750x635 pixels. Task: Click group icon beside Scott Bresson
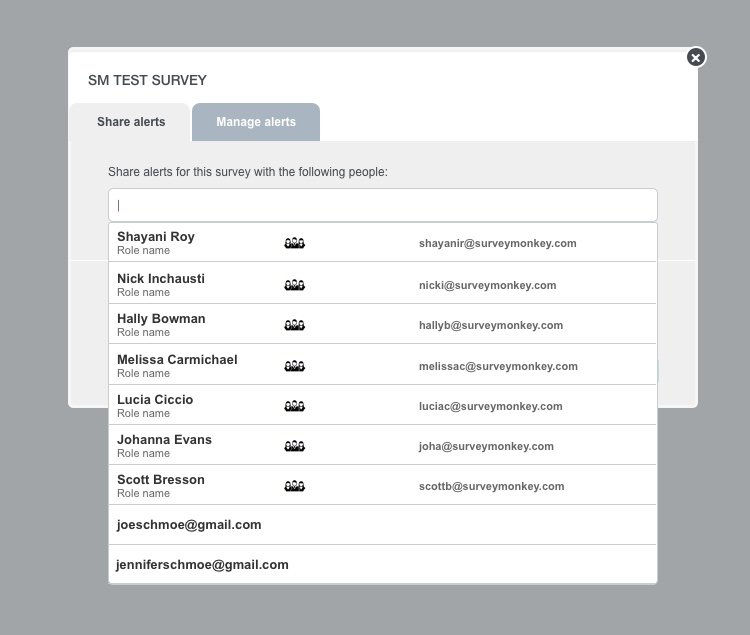pyautogui.click(x=295, y=486)
